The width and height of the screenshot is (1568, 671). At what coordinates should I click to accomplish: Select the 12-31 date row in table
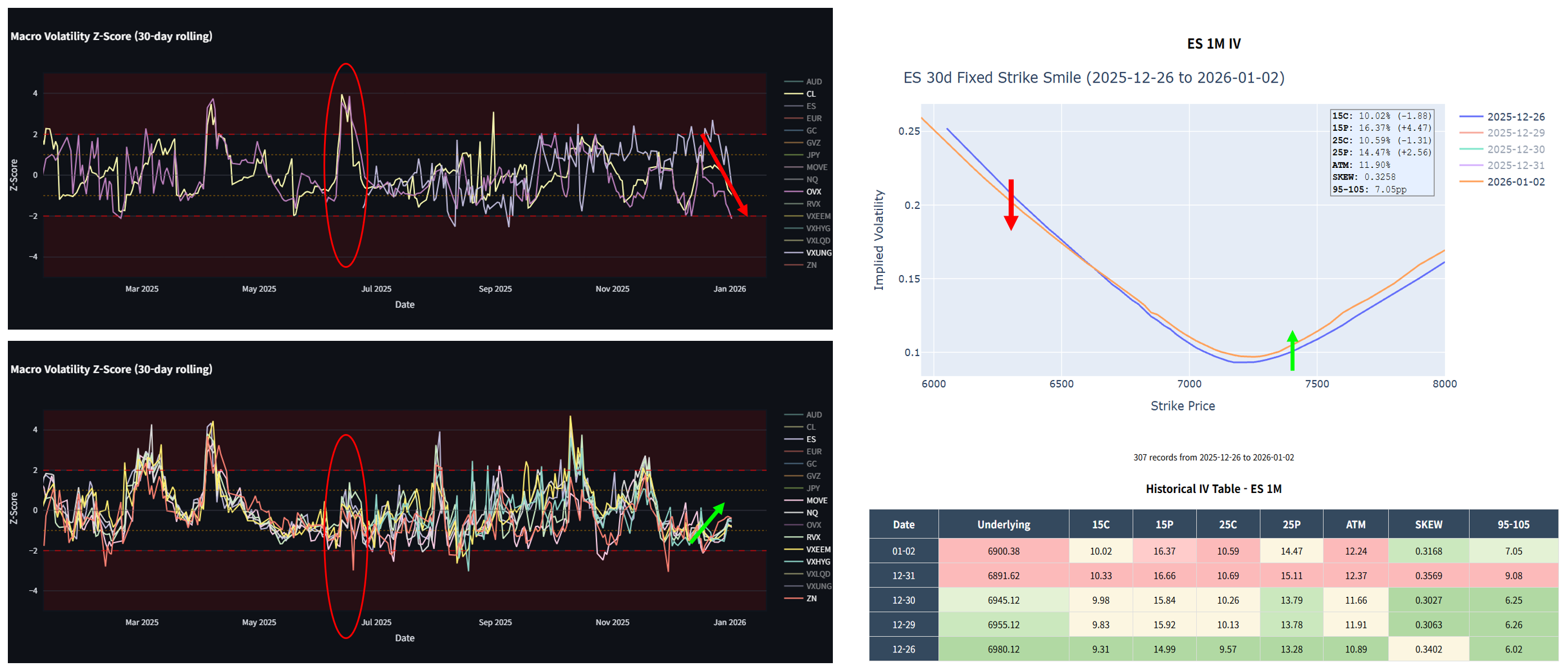[1213, 576]
